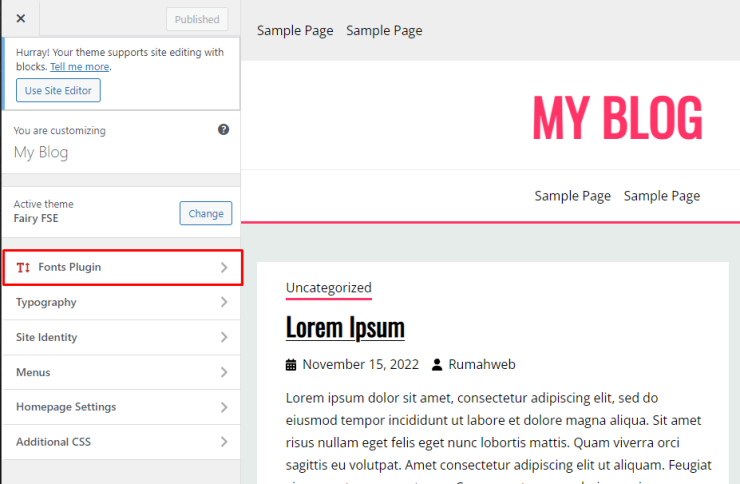Click the Active theme label

coord(43,204)
